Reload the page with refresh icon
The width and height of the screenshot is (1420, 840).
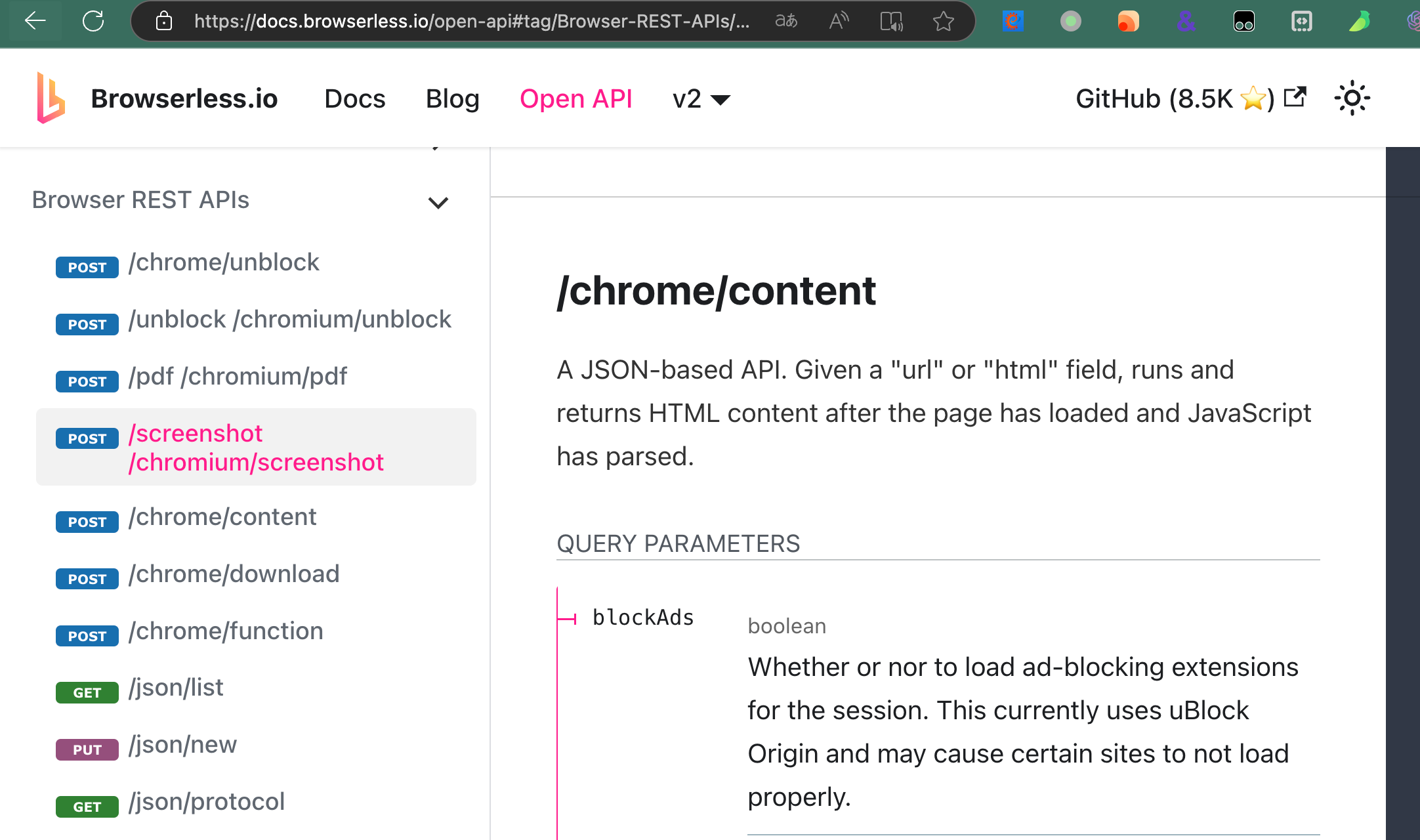tap(93, 21)
